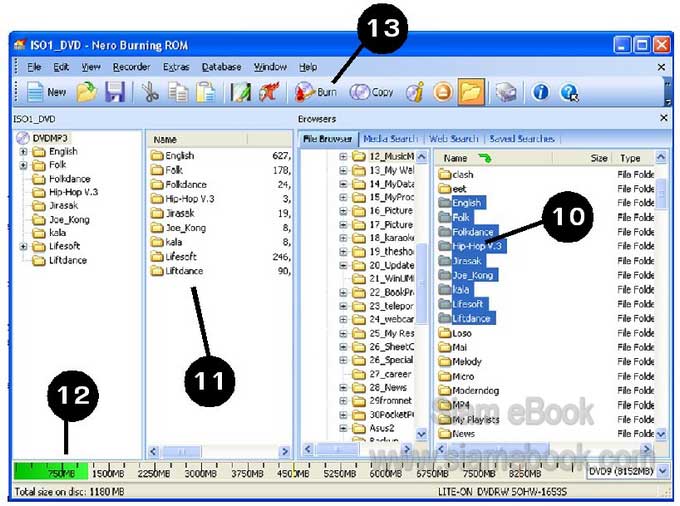Click the Burn button in toolbar
This screenshot has height=506, width=680.
pyautogui.click(x=315, y=92)
